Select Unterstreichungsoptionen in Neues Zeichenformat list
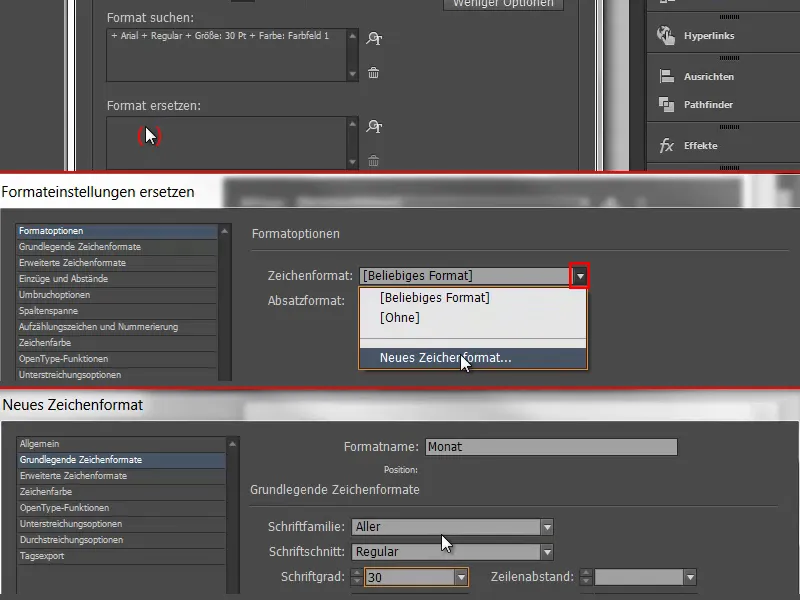This screenshot has width=800, height=600. pos(121,523)
